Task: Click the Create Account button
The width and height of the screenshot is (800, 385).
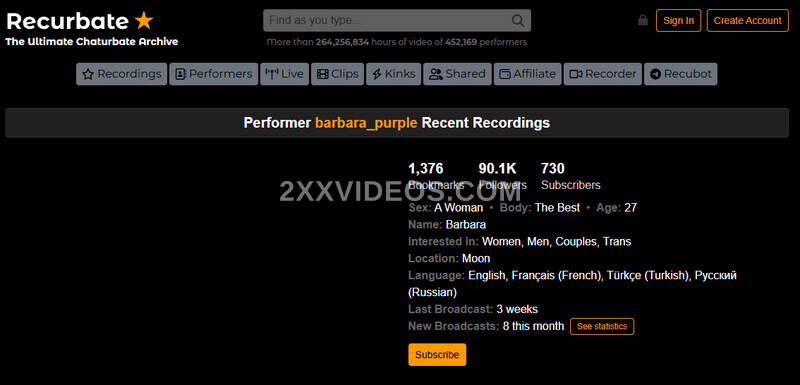Action: (x=747, y=20)
